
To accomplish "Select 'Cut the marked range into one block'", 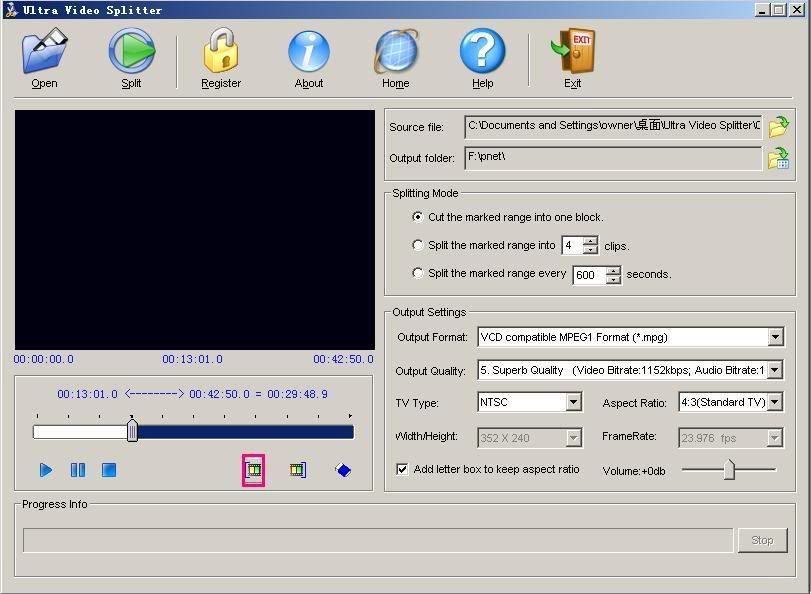I will pos(417,217).
